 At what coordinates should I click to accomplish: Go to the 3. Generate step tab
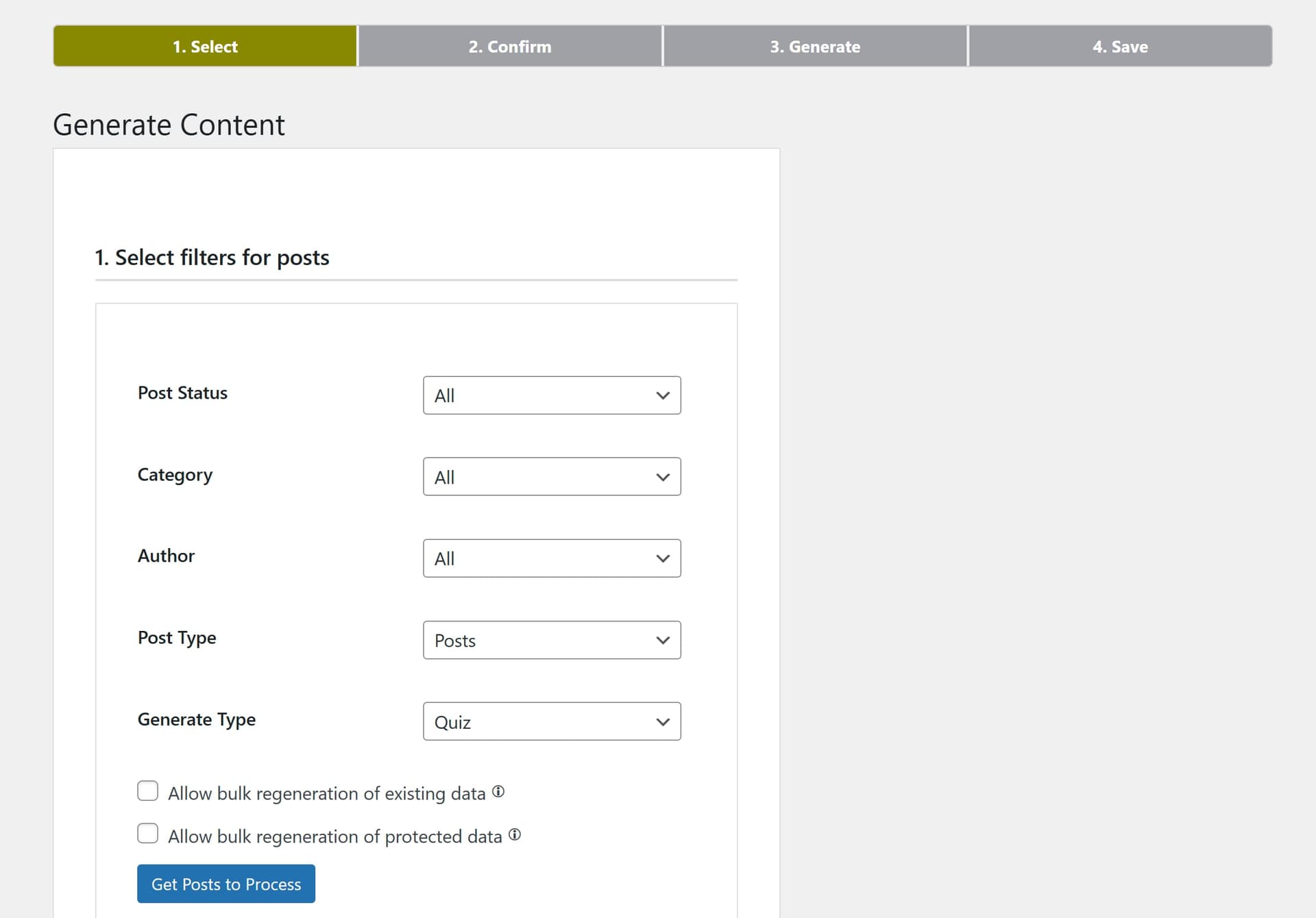[x=815, y=46]
